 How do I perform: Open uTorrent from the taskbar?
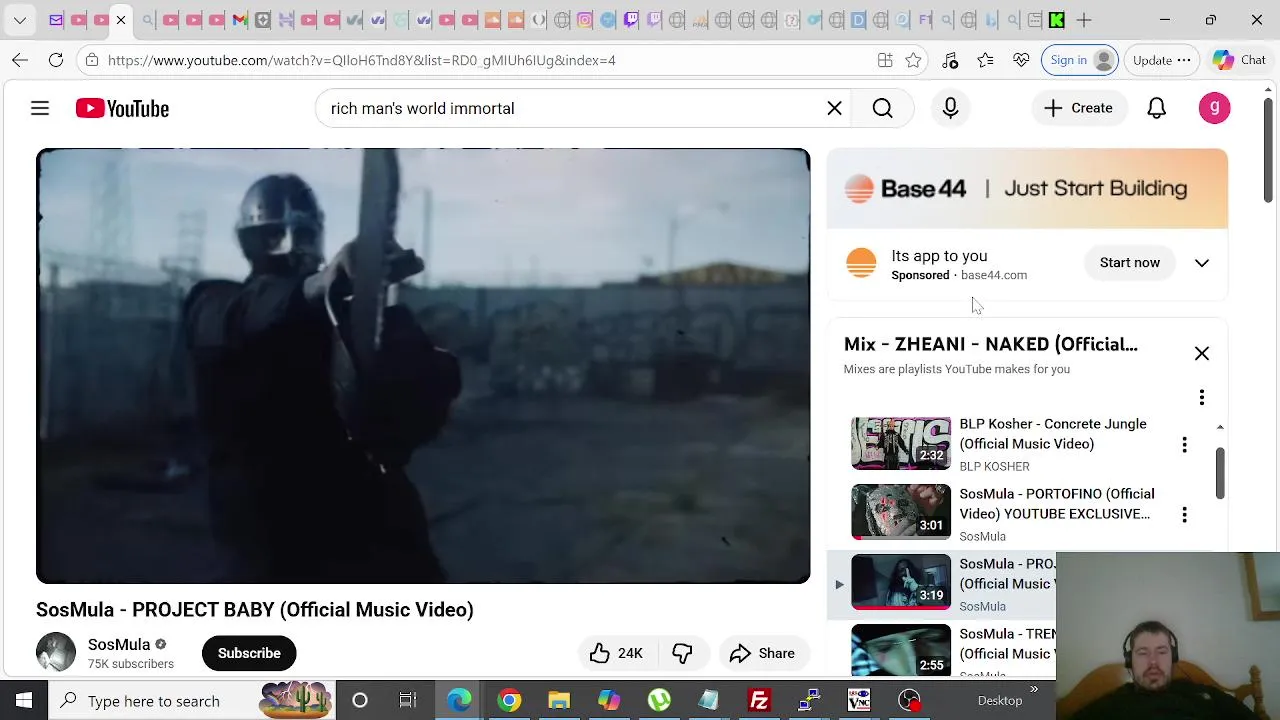[x=659, y=700]
